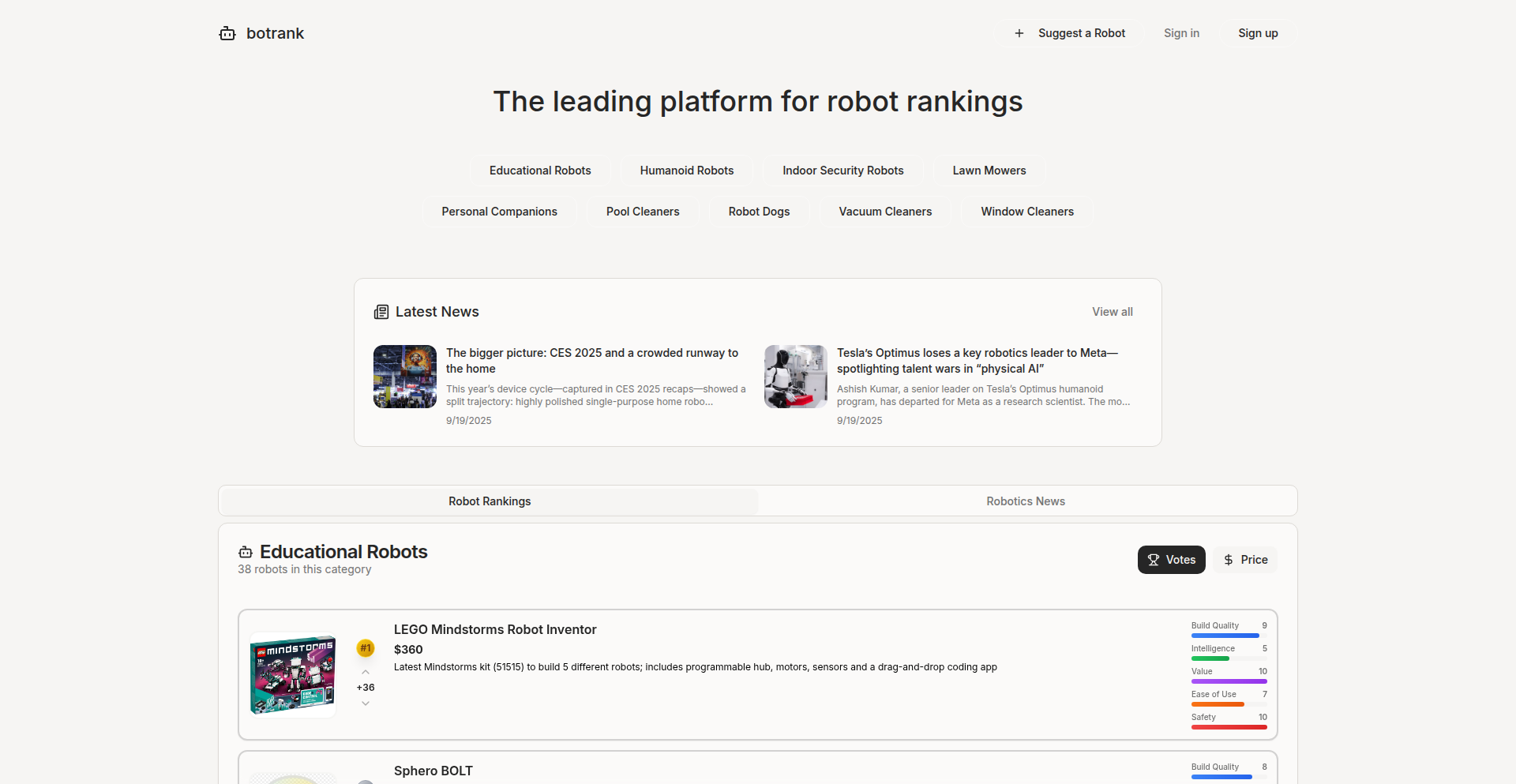
Task: Open the Personal Companions category
Action: click(x=500, y=212)
